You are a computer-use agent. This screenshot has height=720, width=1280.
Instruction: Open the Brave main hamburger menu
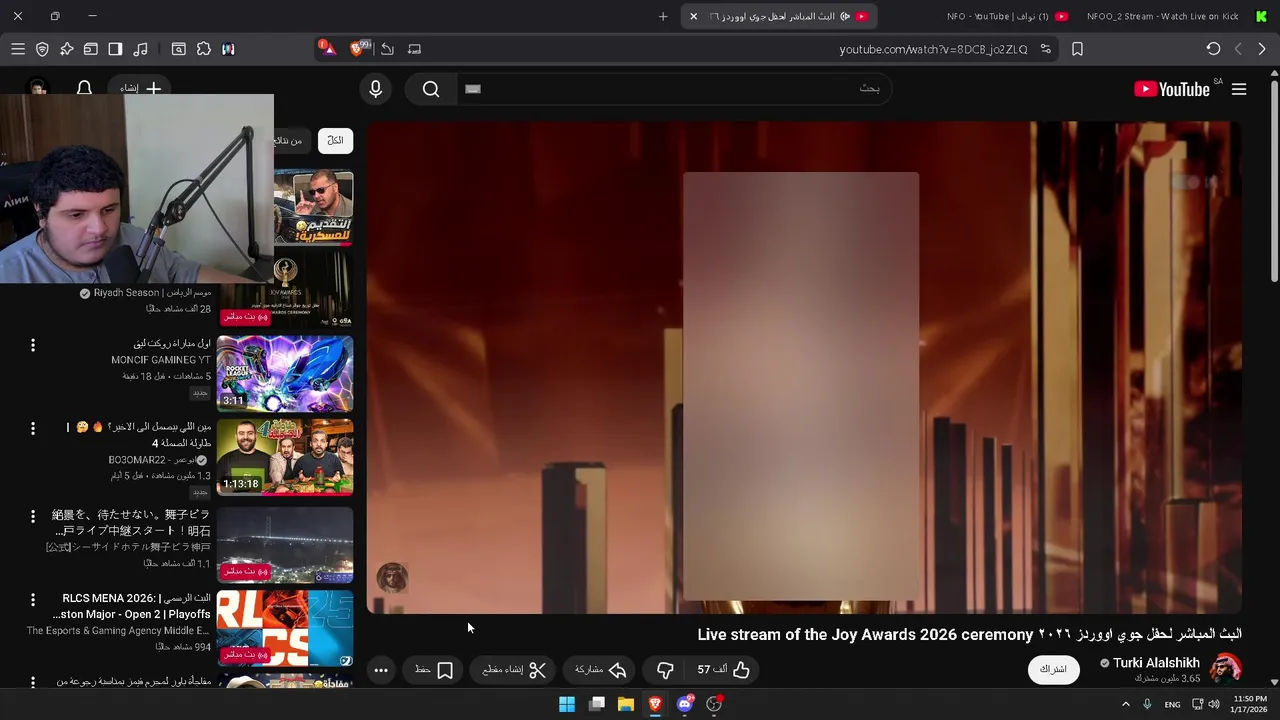pyautogui.click(x=18, y=49)
